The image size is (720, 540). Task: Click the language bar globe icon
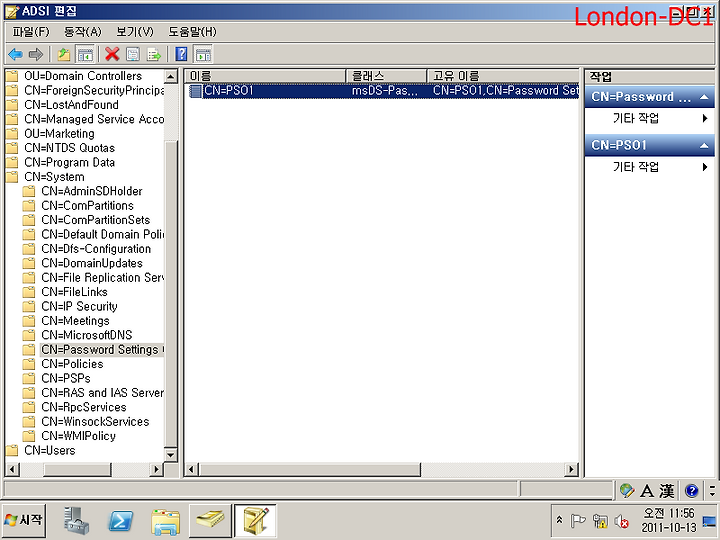coord(627,490)
